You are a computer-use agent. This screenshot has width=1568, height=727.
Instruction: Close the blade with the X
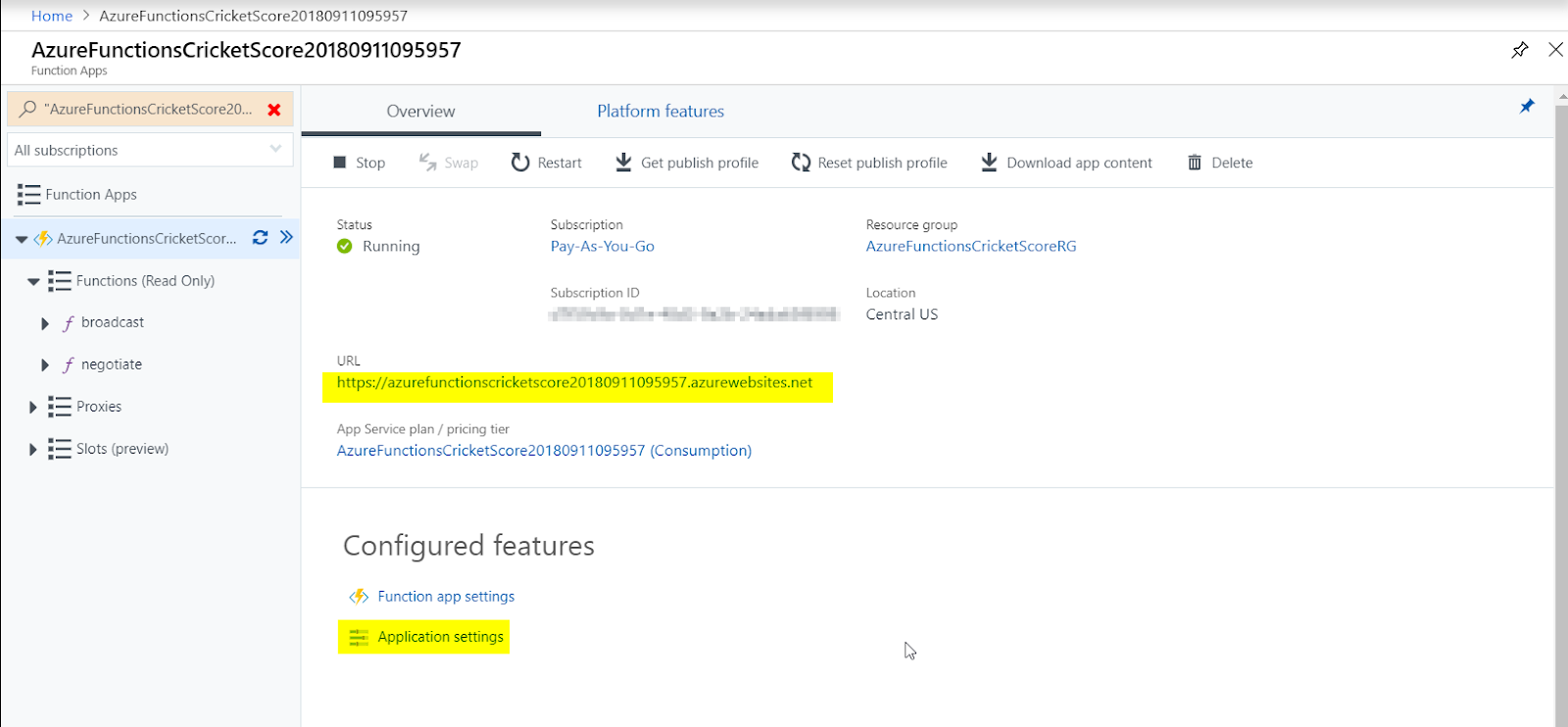coord(1555,49)
